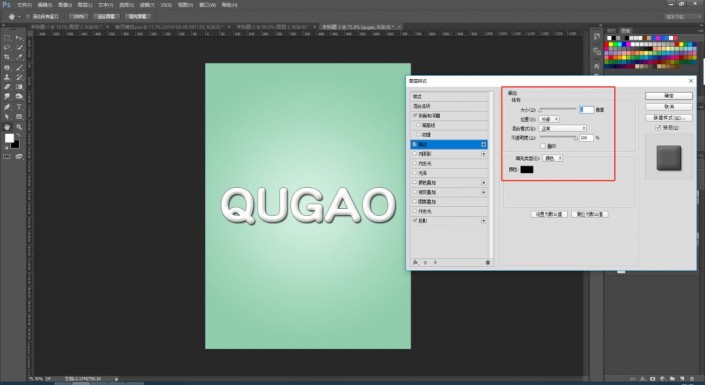Open the Fill Type dropdown

click(x=553, y=158)
